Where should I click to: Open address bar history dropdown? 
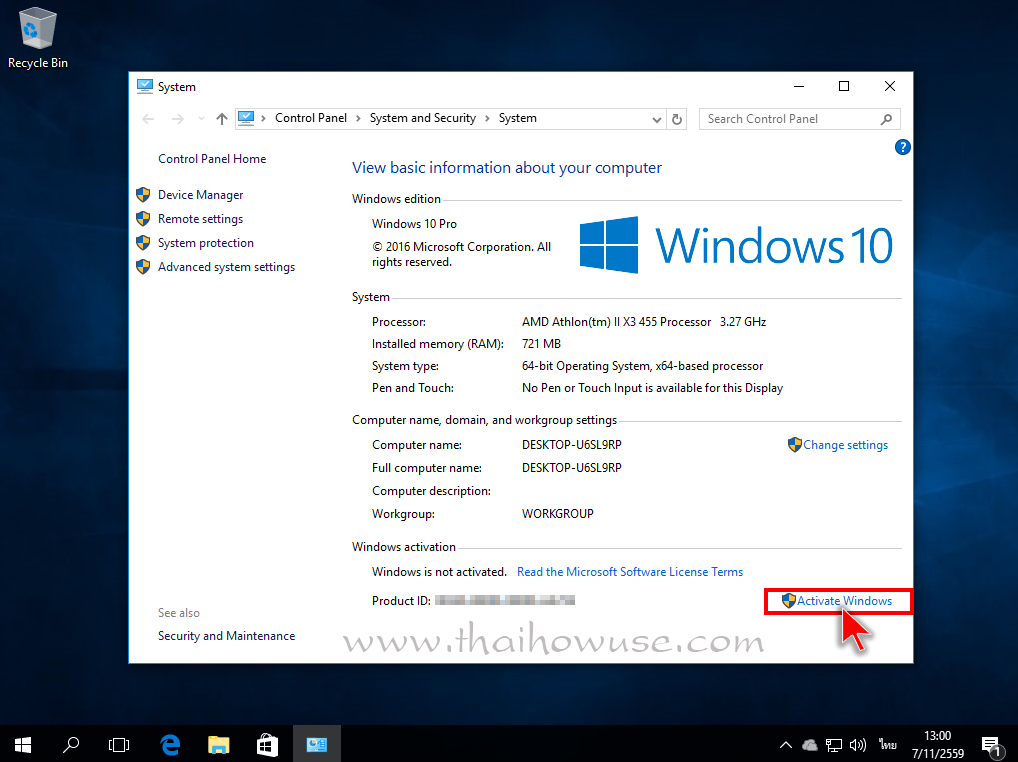click(656, 119)
